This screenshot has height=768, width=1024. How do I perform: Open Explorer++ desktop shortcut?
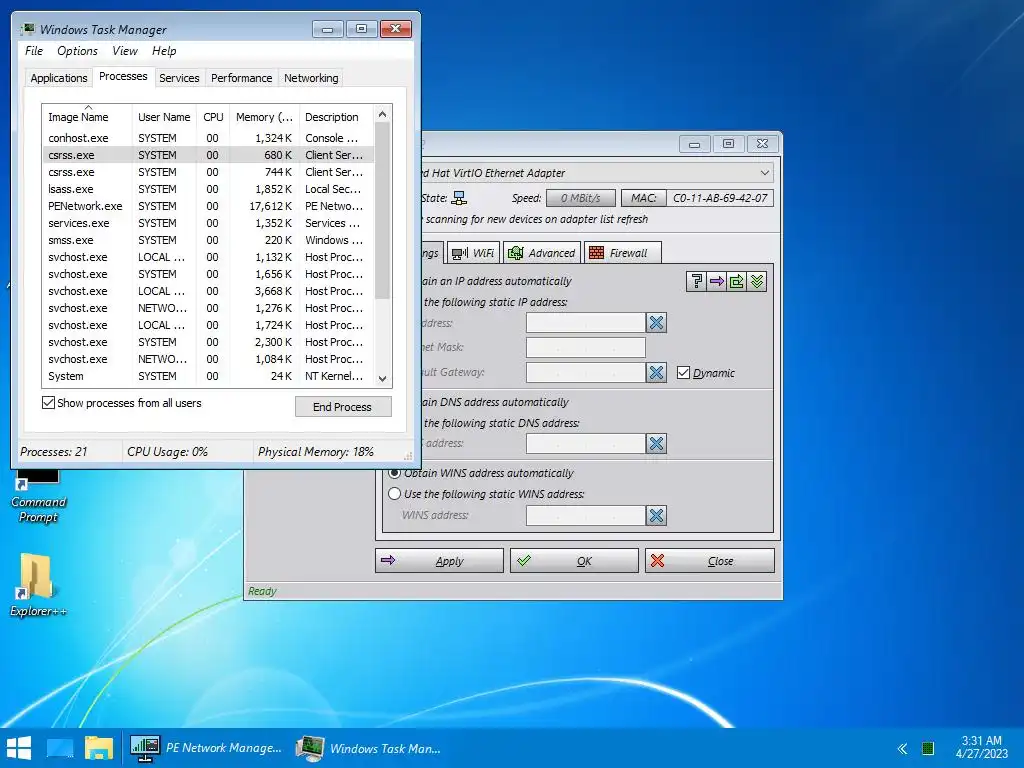point(38,584)
